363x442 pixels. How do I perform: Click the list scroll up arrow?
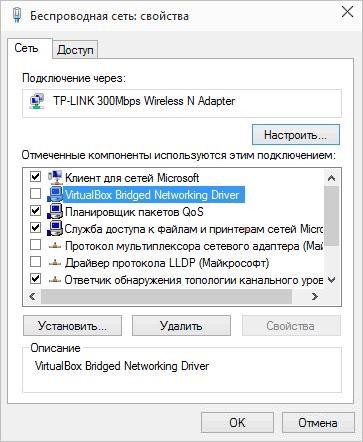pos(331,178)
